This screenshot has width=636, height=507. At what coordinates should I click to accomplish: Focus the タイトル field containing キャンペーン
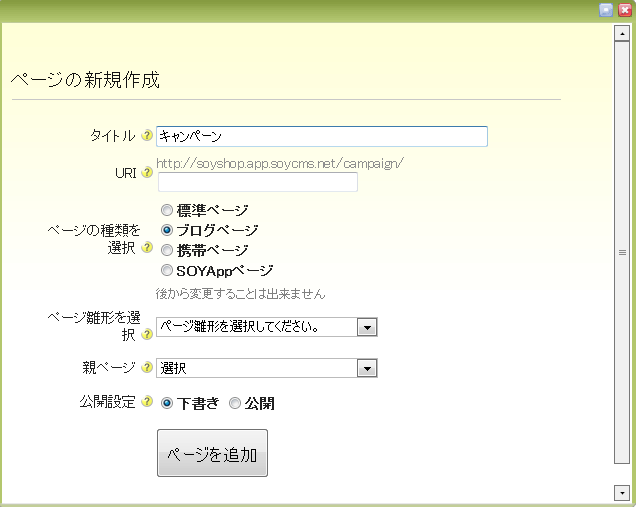(322, 136)
